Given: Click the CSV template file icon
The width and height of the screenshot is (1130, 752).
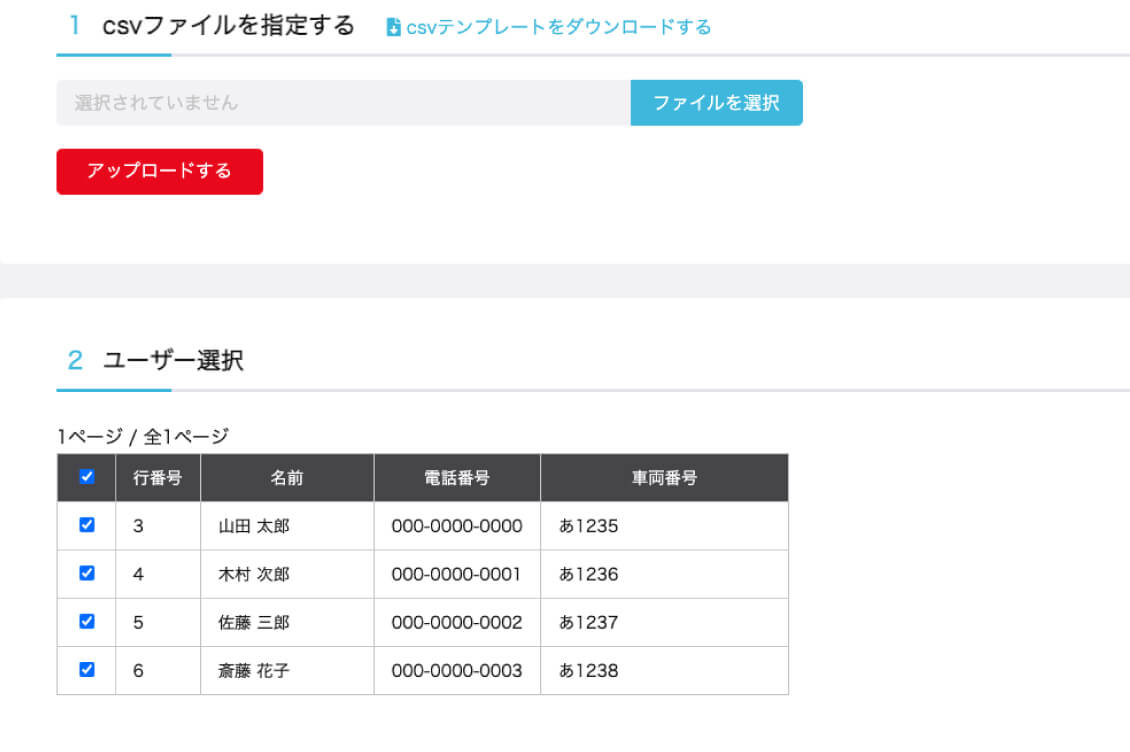Looking at the screenshot, I should tap(390, 28).
